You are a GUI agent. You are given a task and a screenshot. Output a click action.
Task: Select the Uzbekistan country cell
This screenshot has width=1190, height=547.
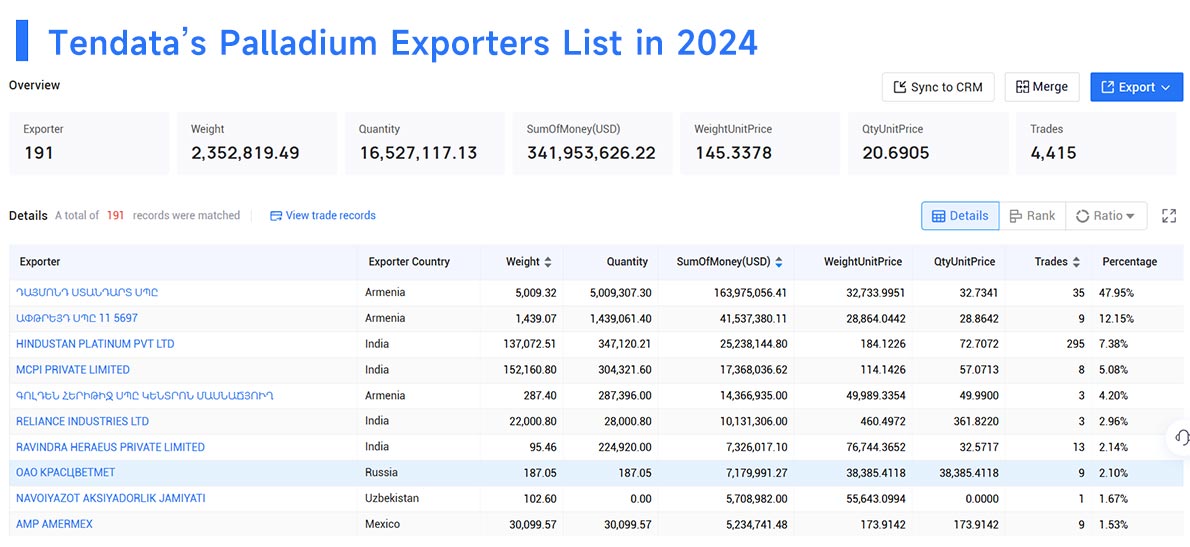pyautogui.click(x=394, y=498)
